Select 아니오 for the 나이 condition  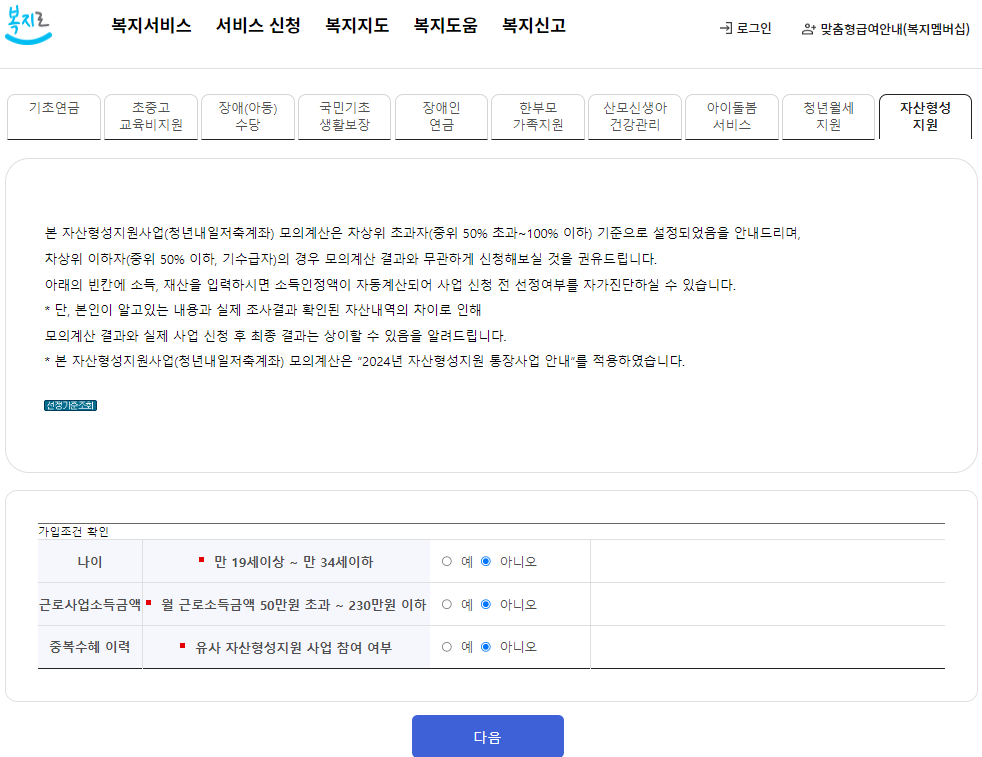484,561
